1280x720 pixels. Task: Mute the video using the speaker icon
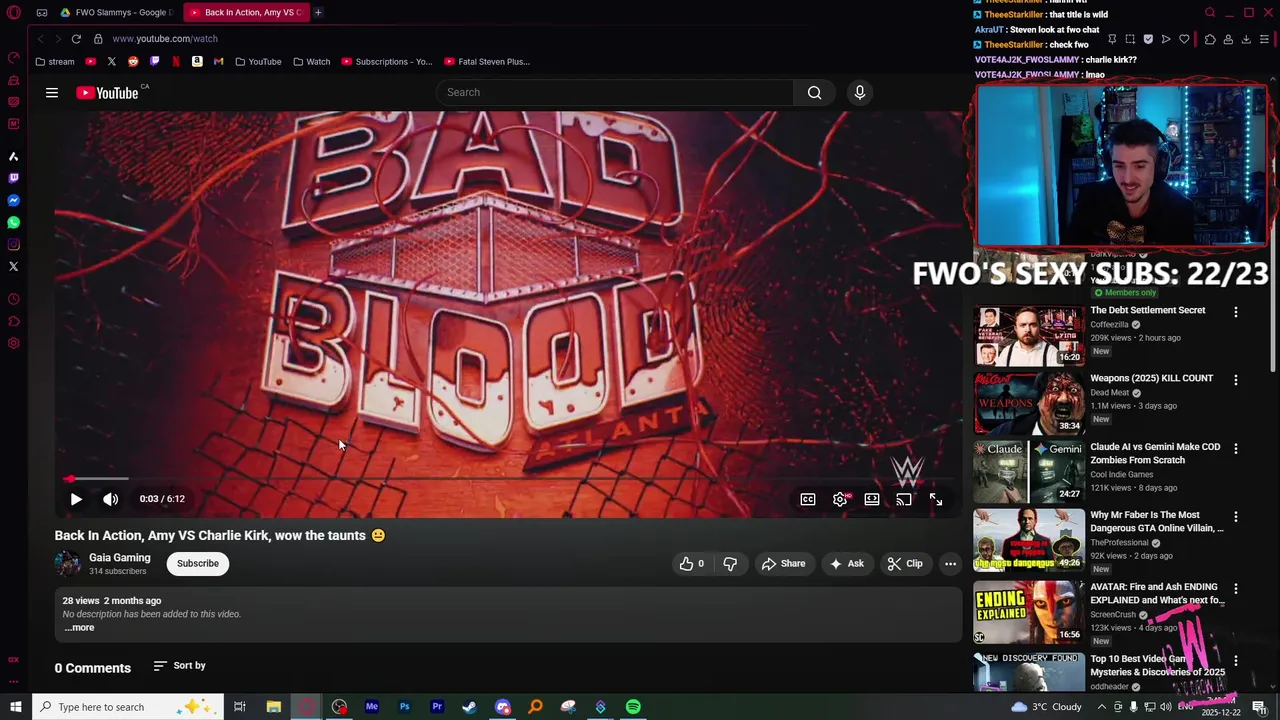110,499
